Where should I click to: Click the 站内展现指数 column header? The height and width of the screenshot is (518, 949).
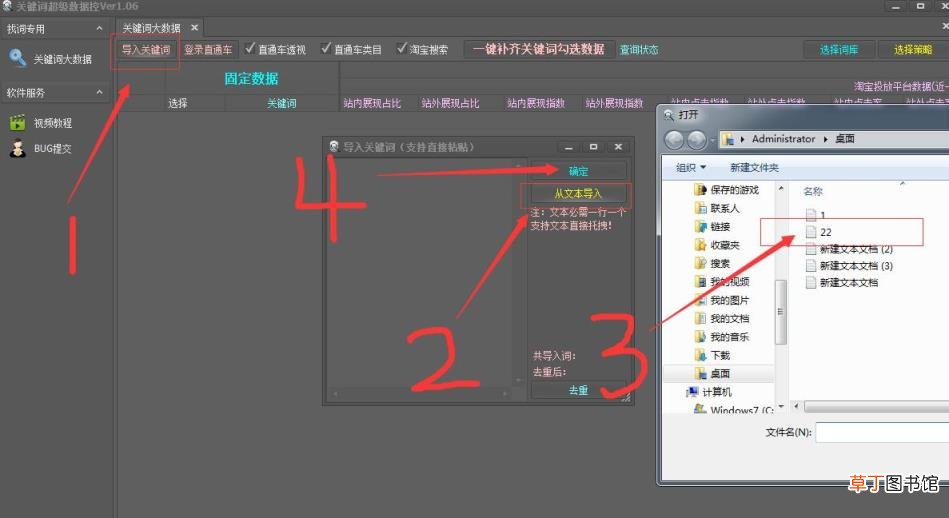(536, 103)
